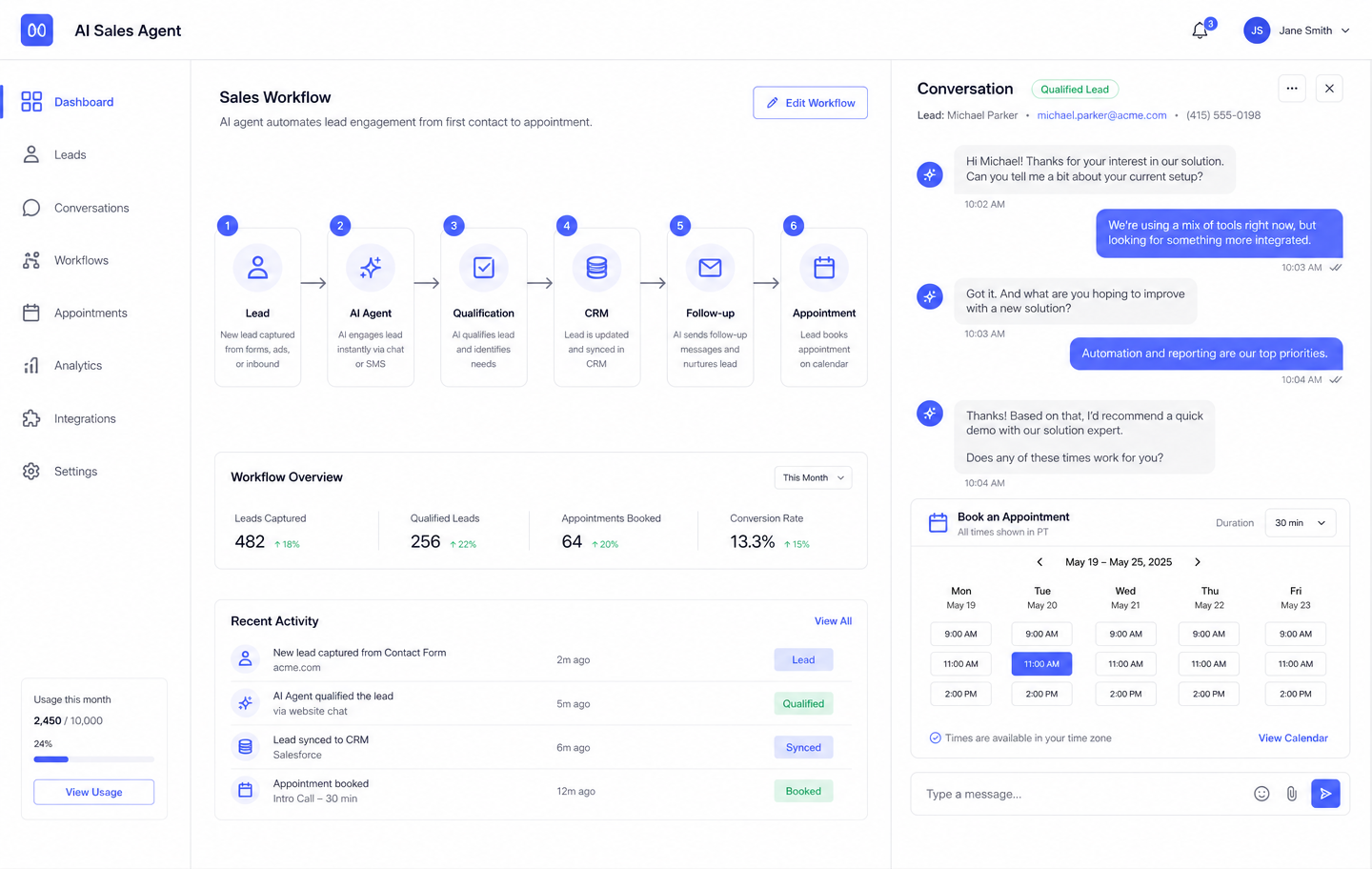Select Wed May 21 2:00 PM slot
Image resolution: width=1372 pixels, height=869 pixels.
click(1125, 694)
